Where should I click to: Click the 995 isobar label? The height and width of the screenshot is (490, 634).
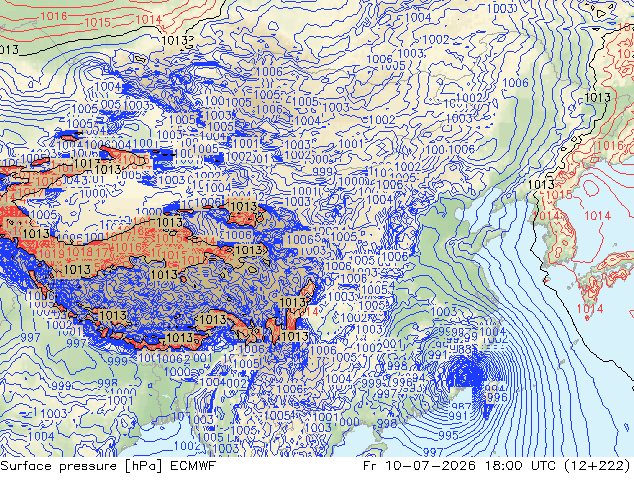click(x=448, y=435)
